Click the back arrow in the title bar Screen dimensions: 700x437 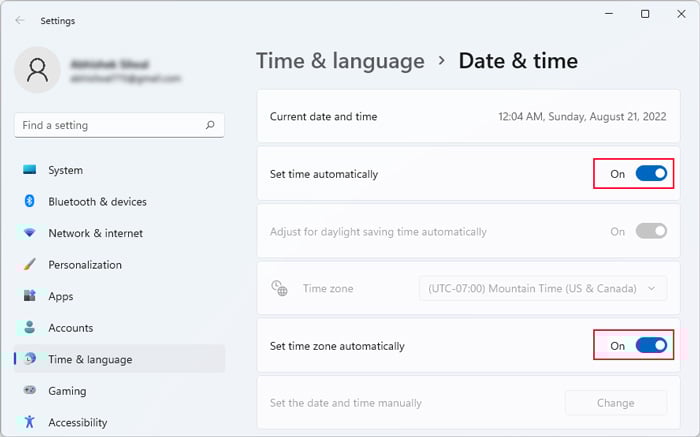20,20
